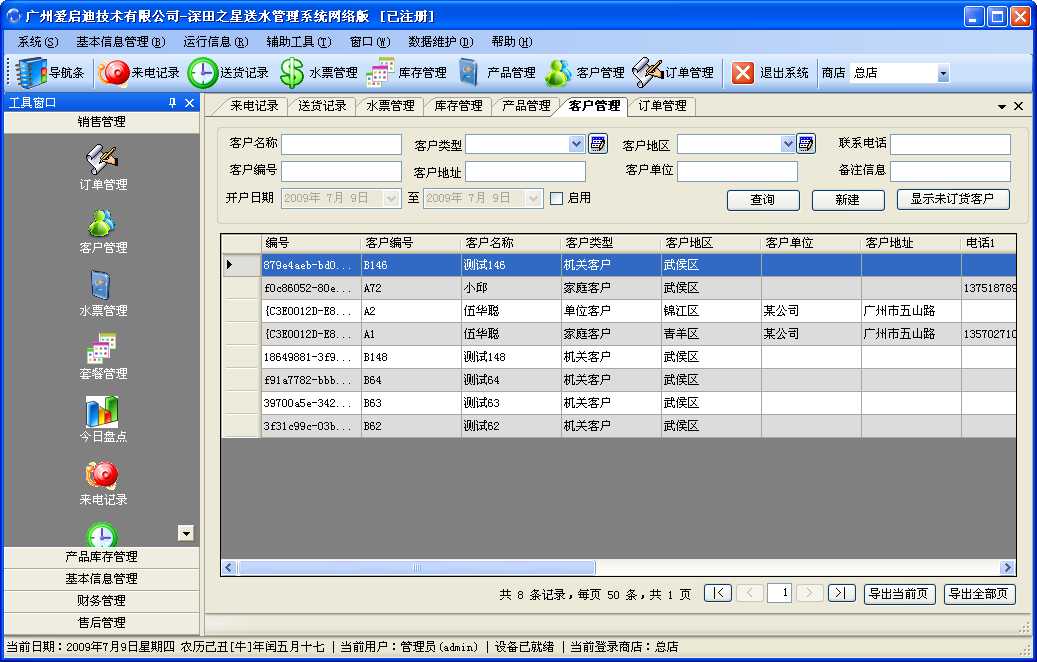Click the 来电记录 toolbar icon

(139, 73)
